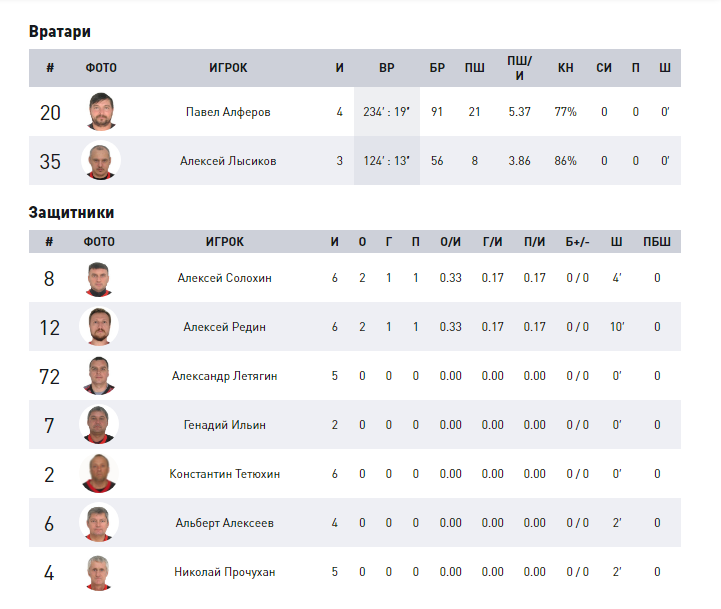Viewport: 721px width, 609px height.
Task: Go to Алексей Солохин's profile
Action: [224, 278]
